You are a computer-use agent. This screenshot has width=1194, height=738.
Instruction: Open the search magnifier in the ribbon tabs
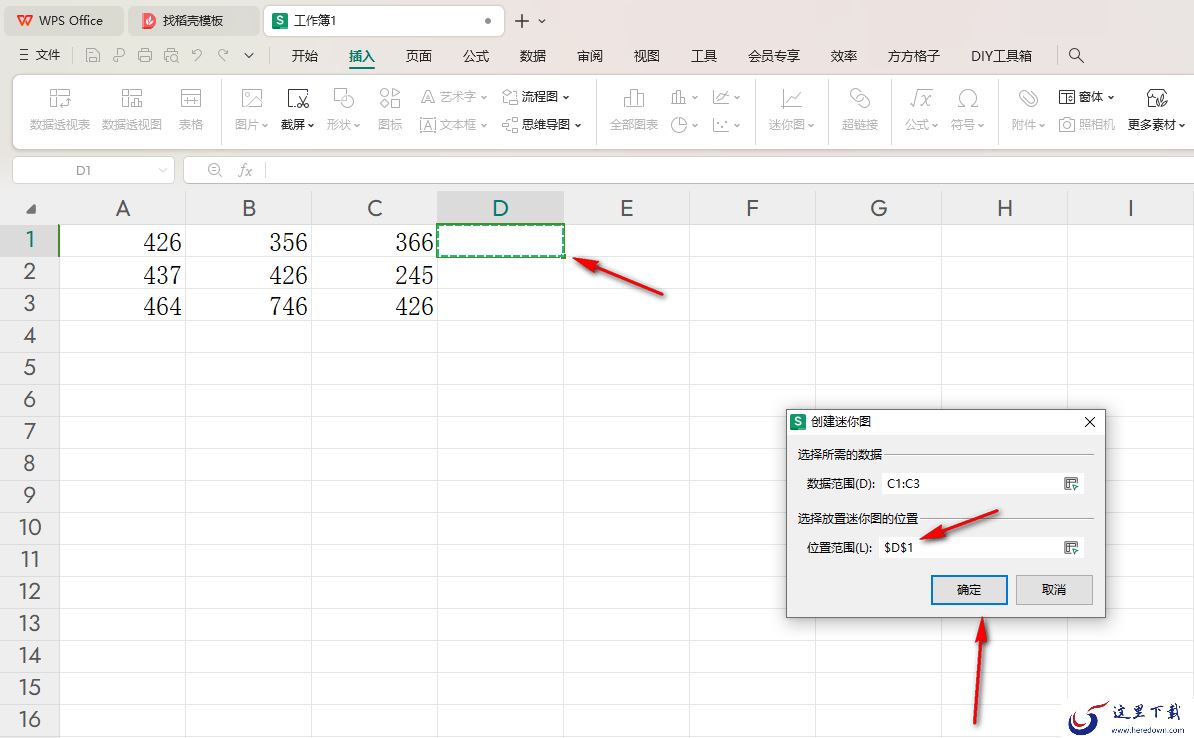[1076, 55]
